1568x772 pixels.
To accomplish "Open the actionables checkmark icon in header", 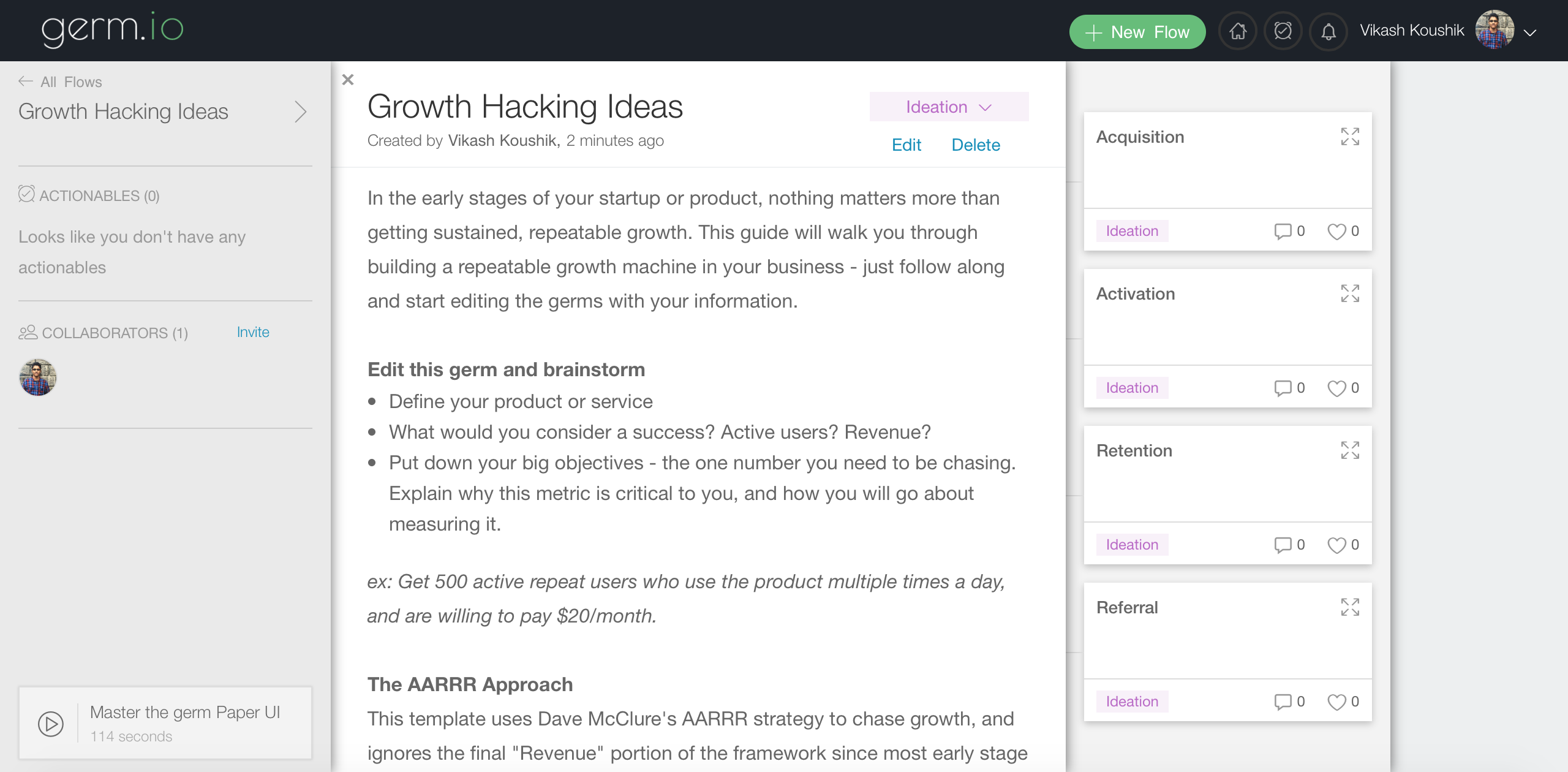I will pos(1283,31).
